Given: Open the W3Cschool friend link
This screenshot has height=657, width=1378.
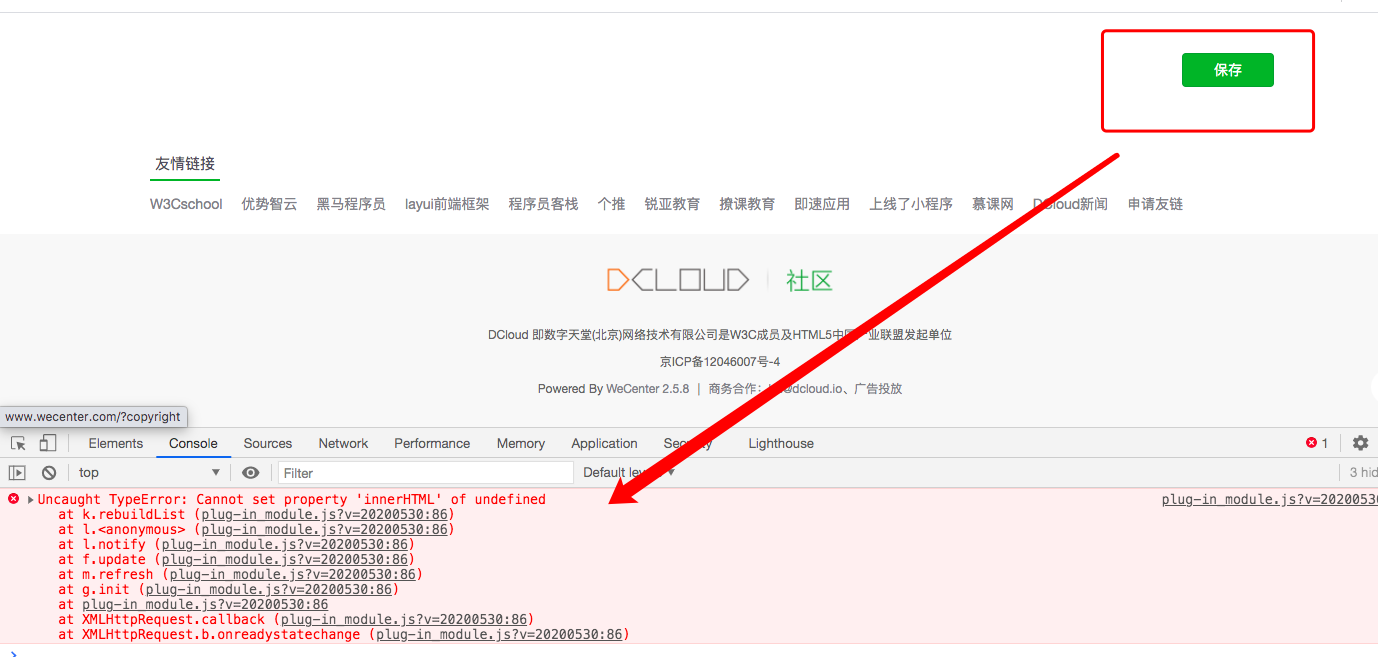Looking at the screenshot, I should 186,204.
